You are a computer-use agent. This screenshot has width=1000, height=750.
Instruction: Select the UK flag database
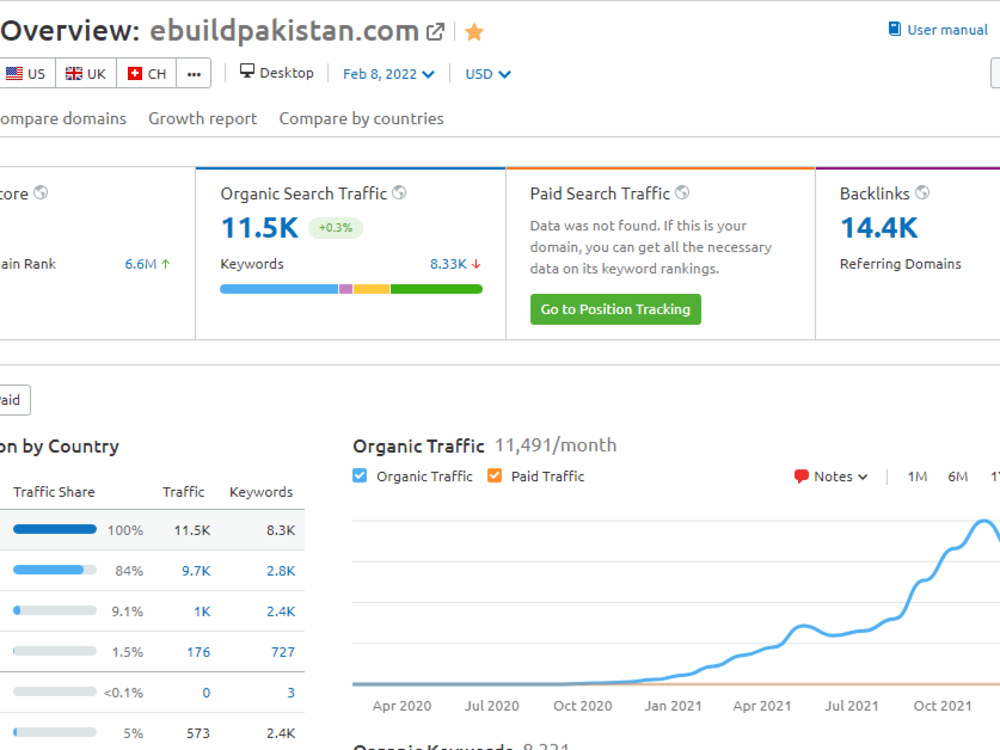point(85,74)
